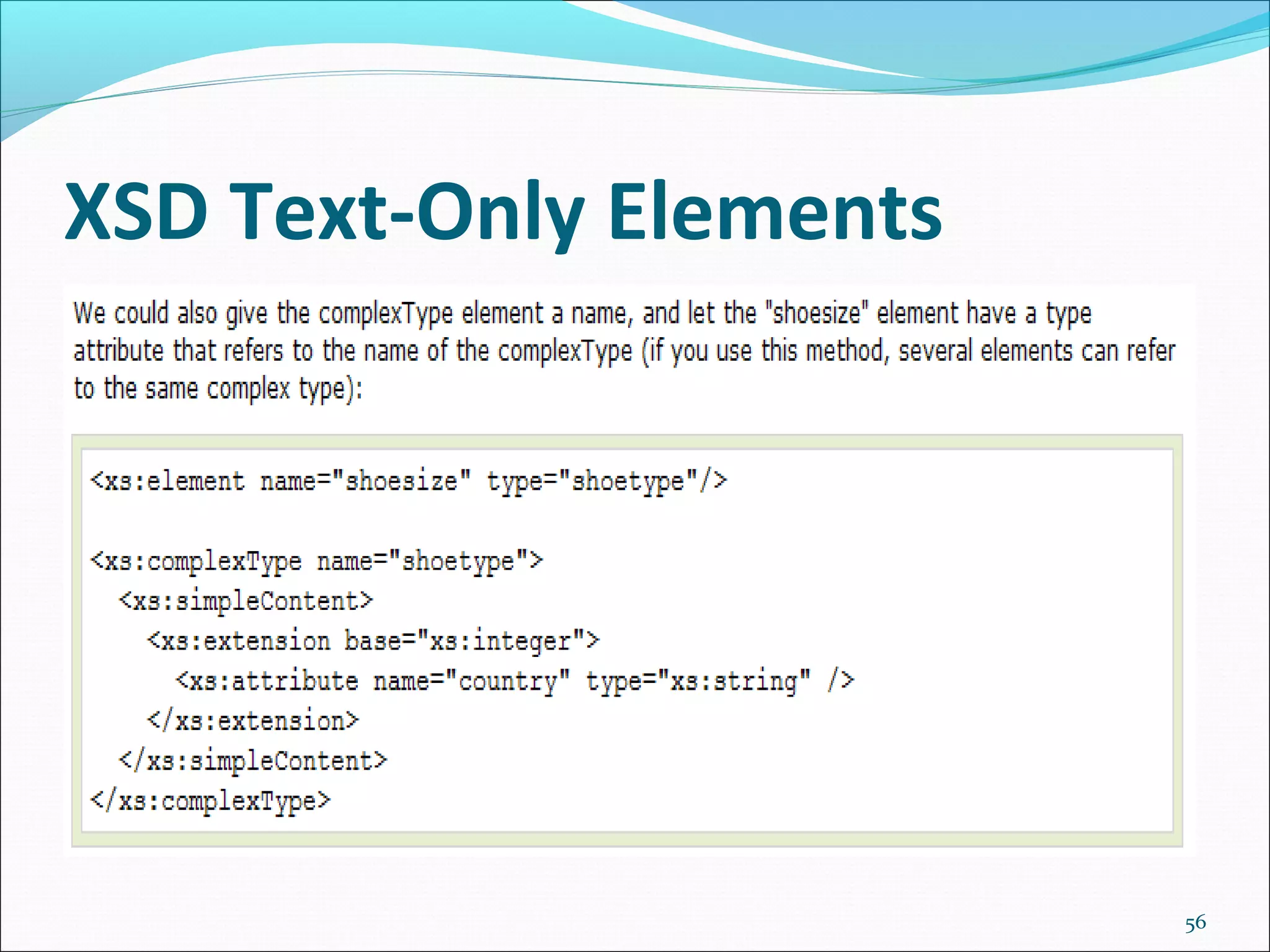The height and width of the screenshot is (952, 1270).
Task: Click the xs:attribute name="country" code line
Action: click(x=515, y=682)
